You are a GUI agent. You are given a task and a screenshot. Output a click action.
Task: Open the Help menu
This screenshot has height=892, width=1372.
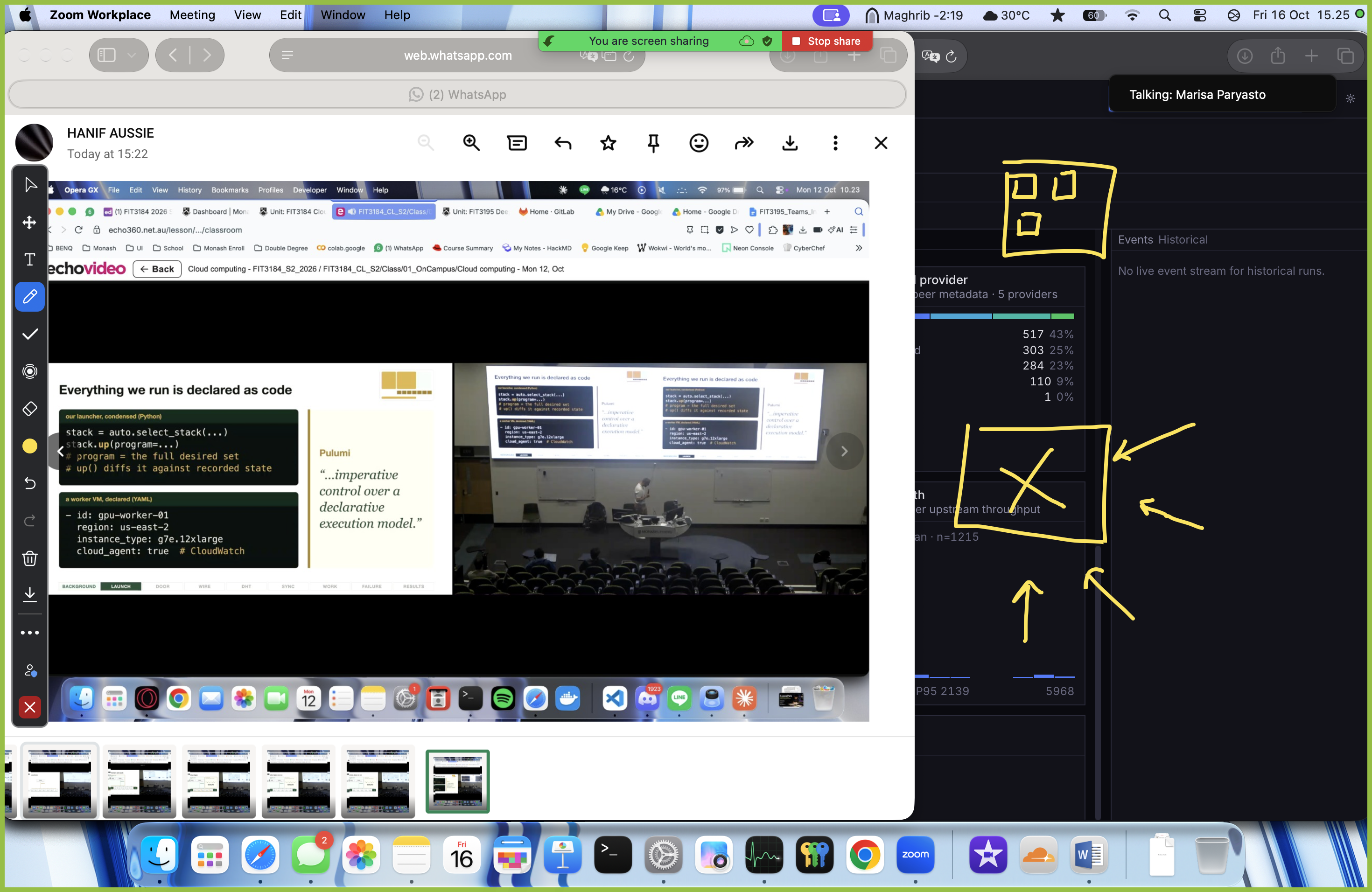(397, 15)
